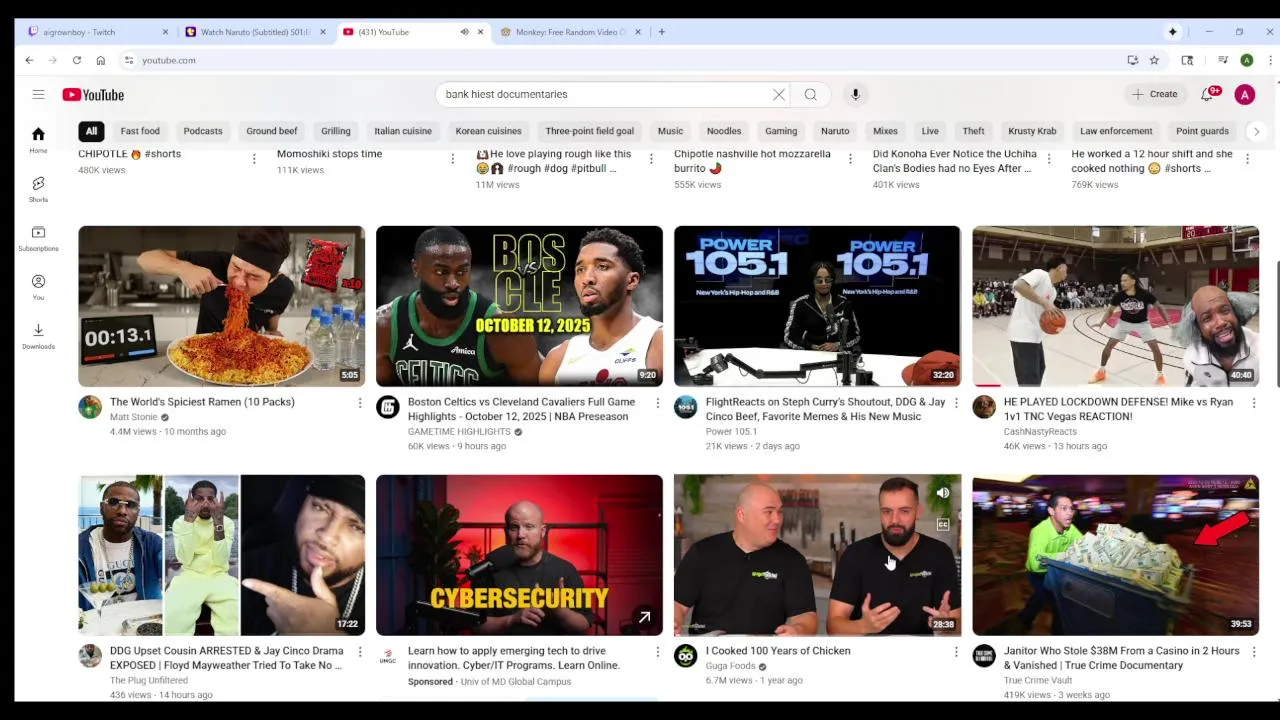Show more filter chips with right arrow
This screenshot has width=1280, height=720.
(1256, 131)
